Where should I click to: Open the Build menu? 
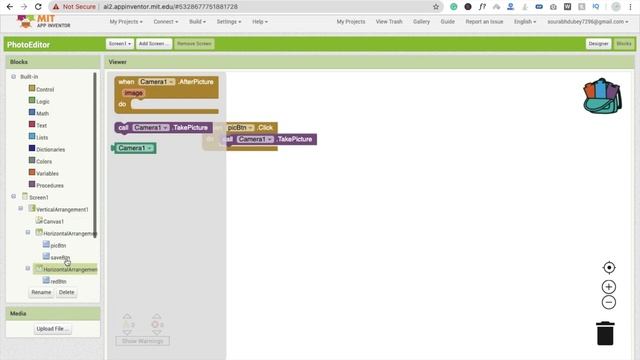[197, 22]
